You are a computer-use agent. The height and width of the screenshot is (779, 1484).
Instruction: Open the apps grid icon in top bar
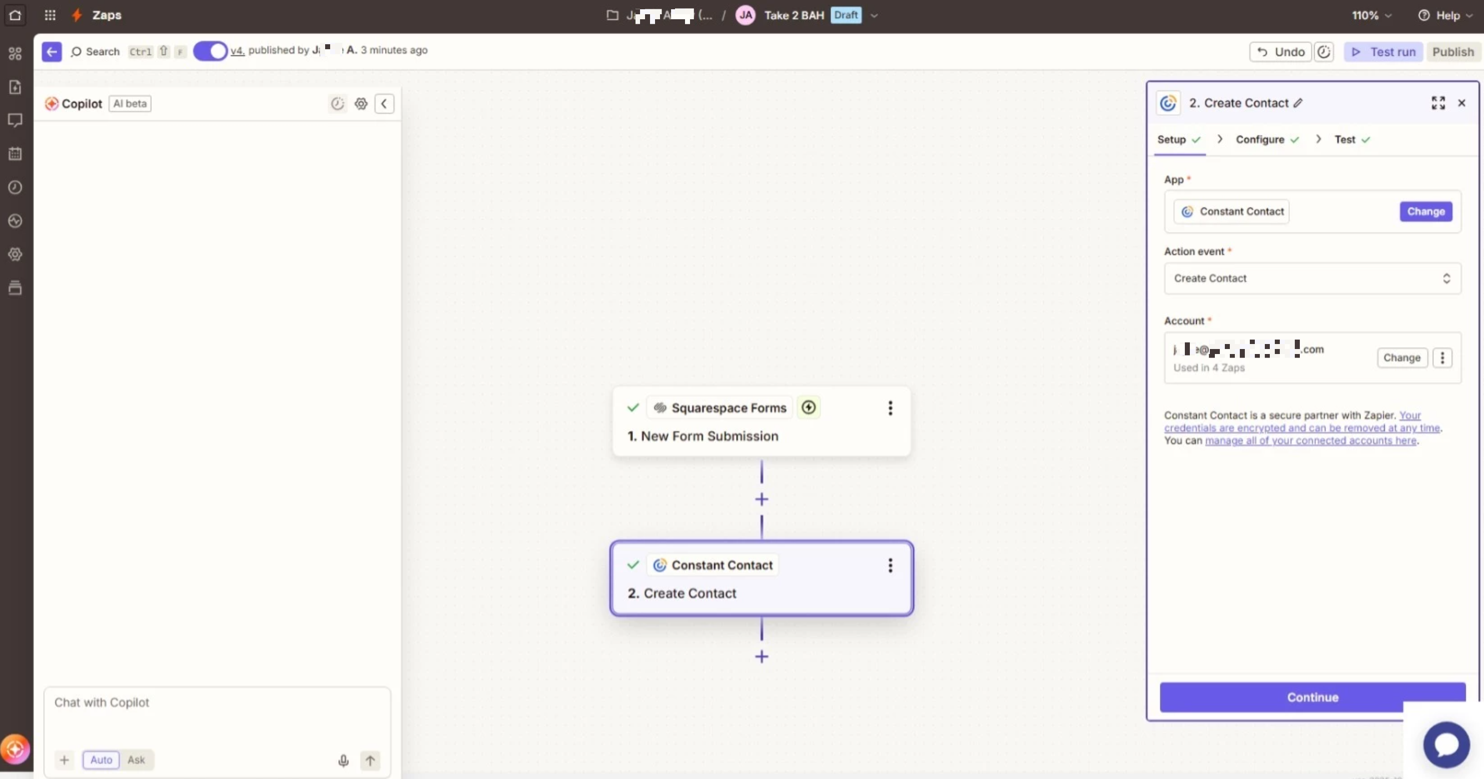(x=50, y=16)
